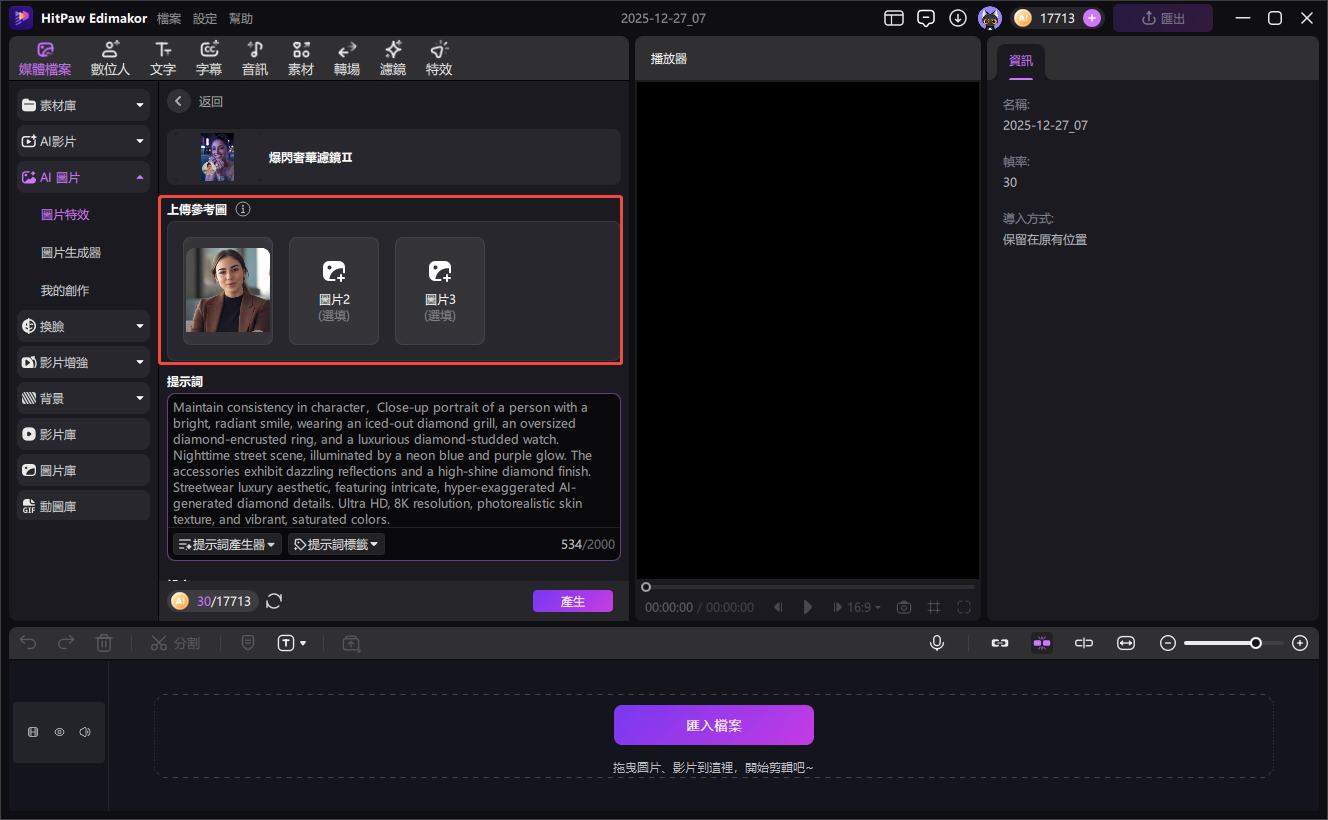Toggle track visibility eye icon
Viewport: 1328px width, 820px height.
[59, 732]
